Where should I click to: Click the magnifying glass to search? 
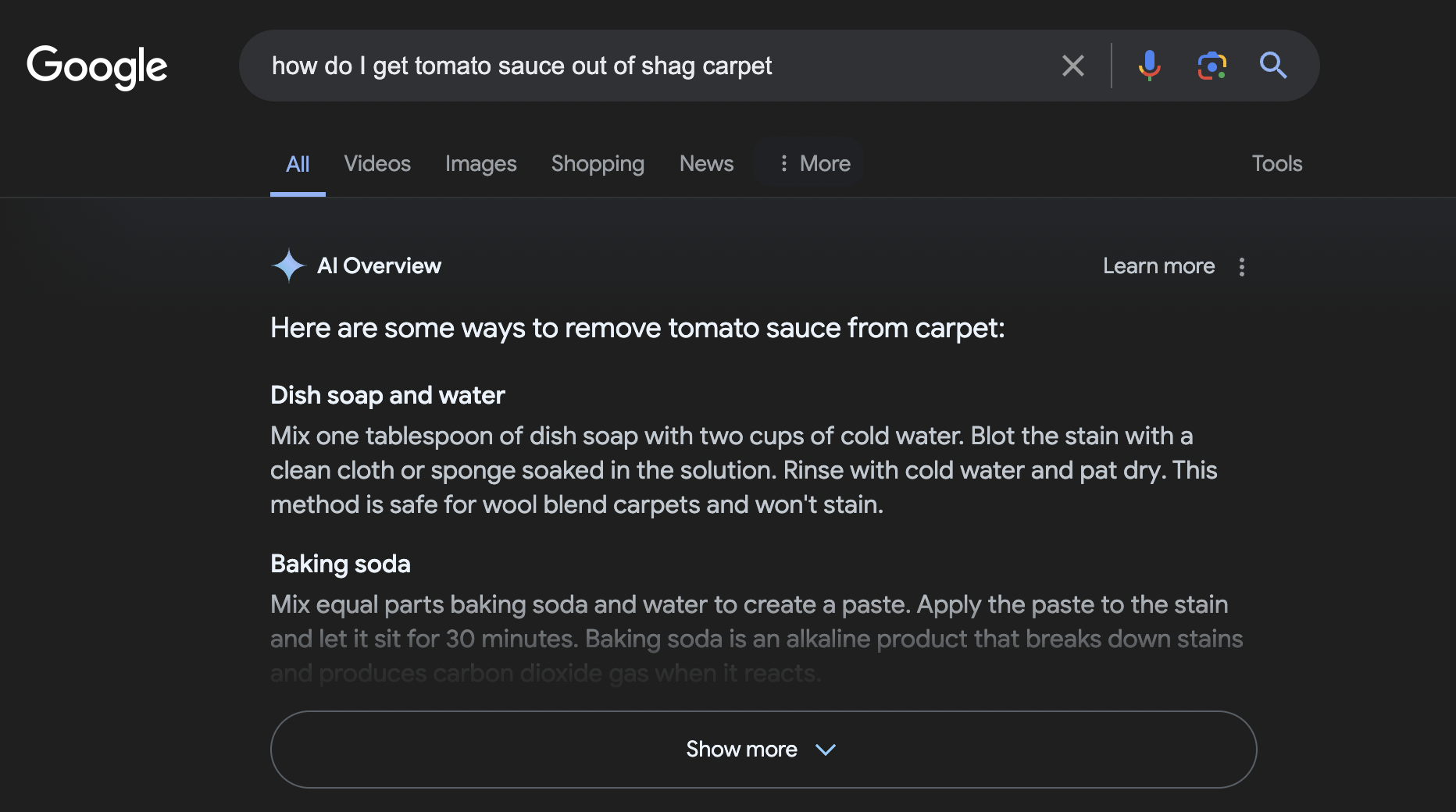point(1273,66)
